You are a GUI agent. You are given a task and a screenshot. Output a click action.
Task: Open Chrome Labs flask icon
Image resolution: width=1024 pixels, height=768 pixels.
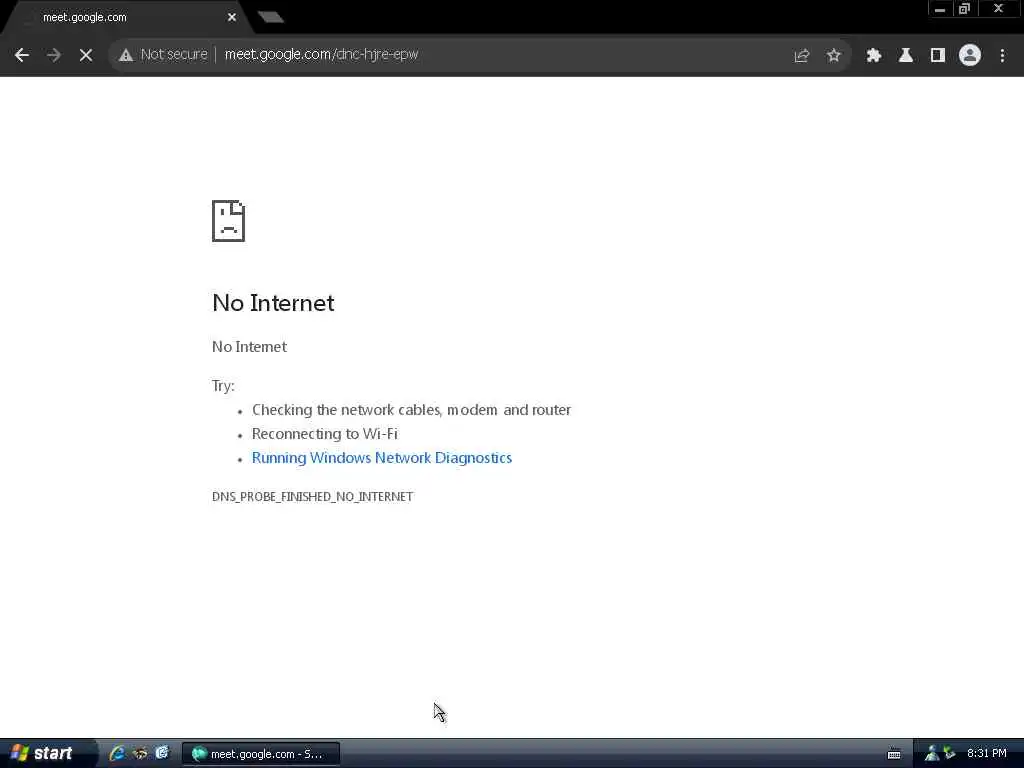pos(906,56)
